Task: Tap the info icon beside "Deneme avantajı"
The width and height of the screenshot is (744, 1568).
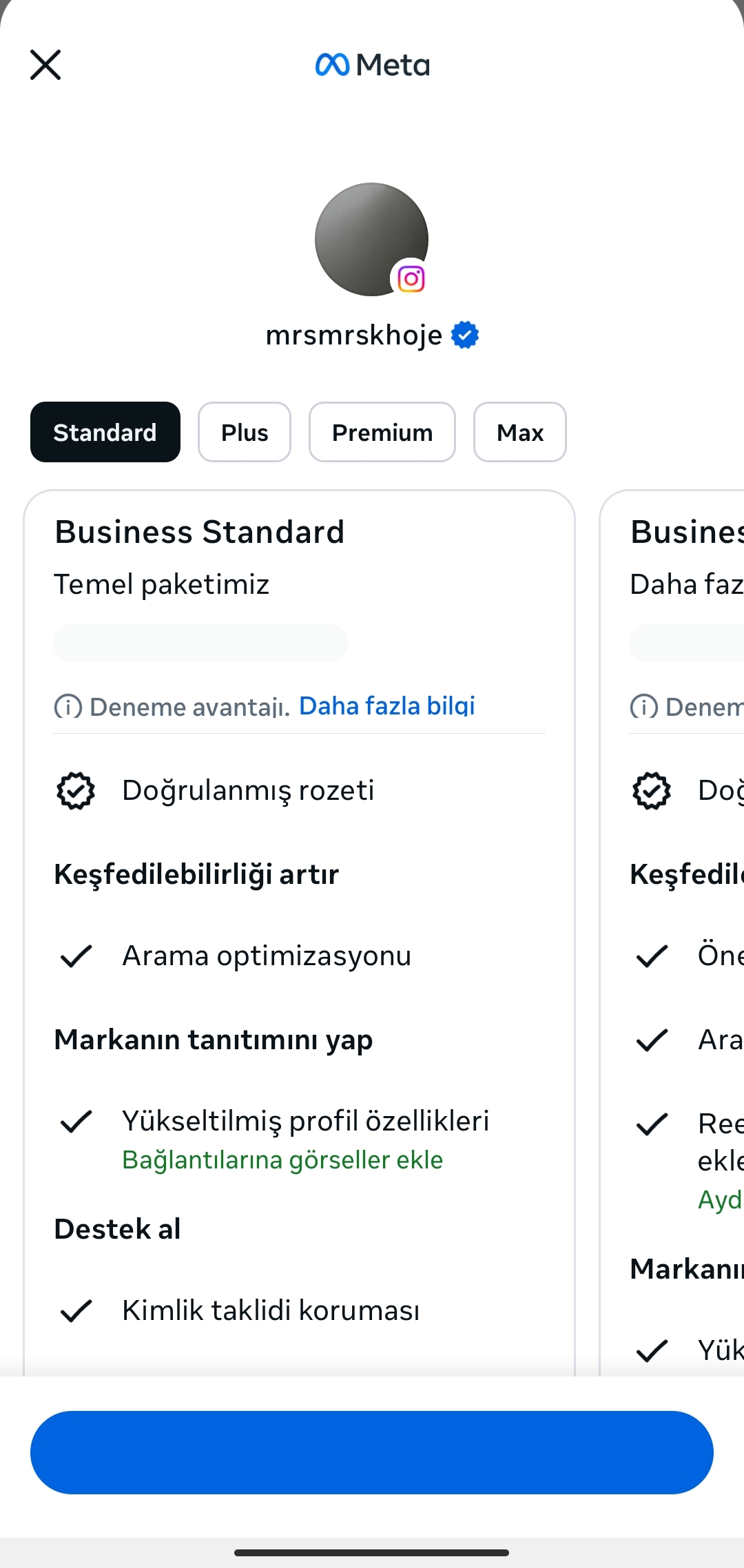Action: (x=68, y=706)
